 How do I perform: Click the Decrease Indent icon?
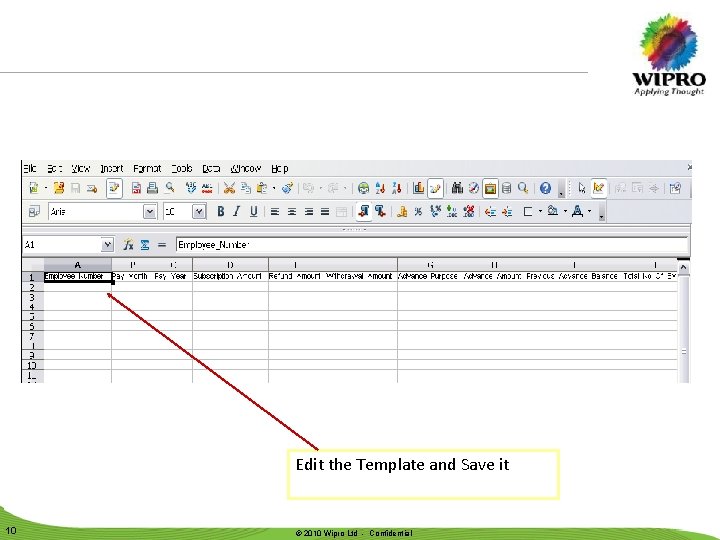tap(490, 212)
